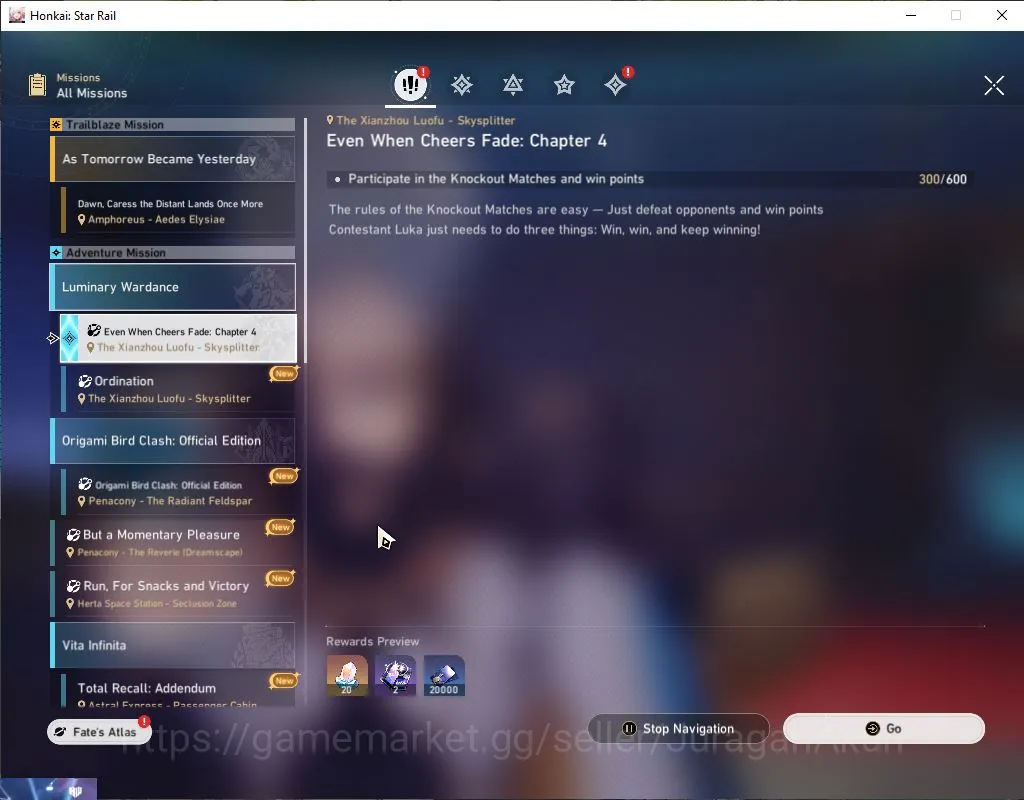Open the four-point star filter with alert

pos(615,85)
